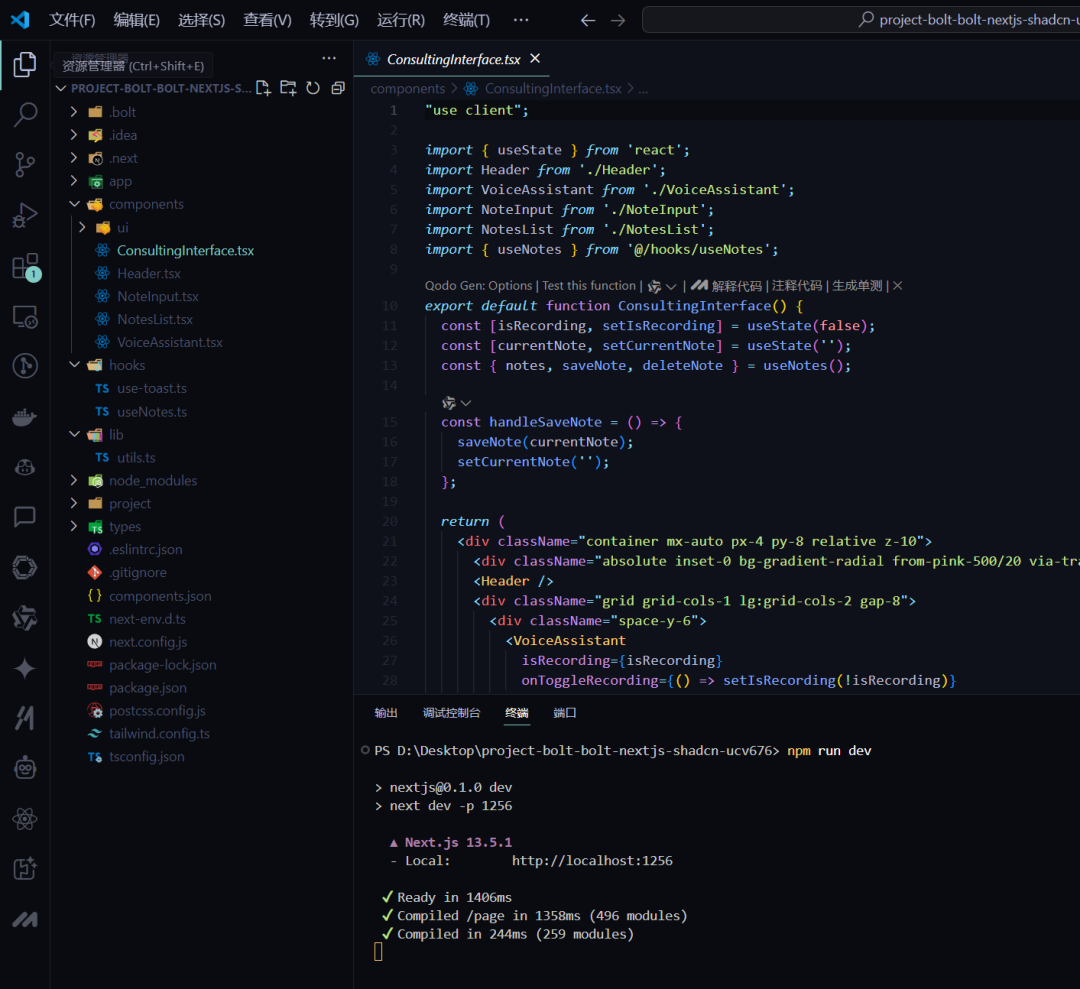Collapse all folders in explorer
Image resolution: width=1080 pixels, height=989 pixels.
point(338,88)
